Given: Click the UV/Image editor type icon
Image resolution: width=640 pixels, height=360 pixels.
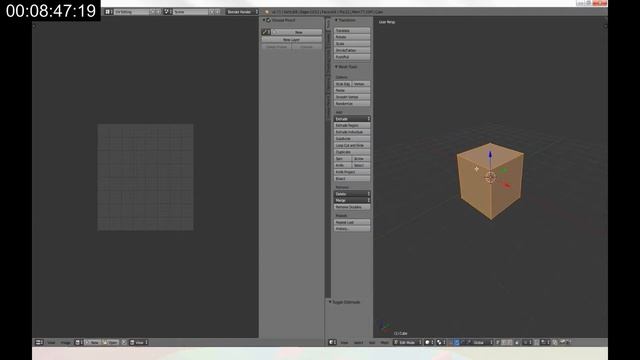Looking at the screenshot, I should pos(39,342).
